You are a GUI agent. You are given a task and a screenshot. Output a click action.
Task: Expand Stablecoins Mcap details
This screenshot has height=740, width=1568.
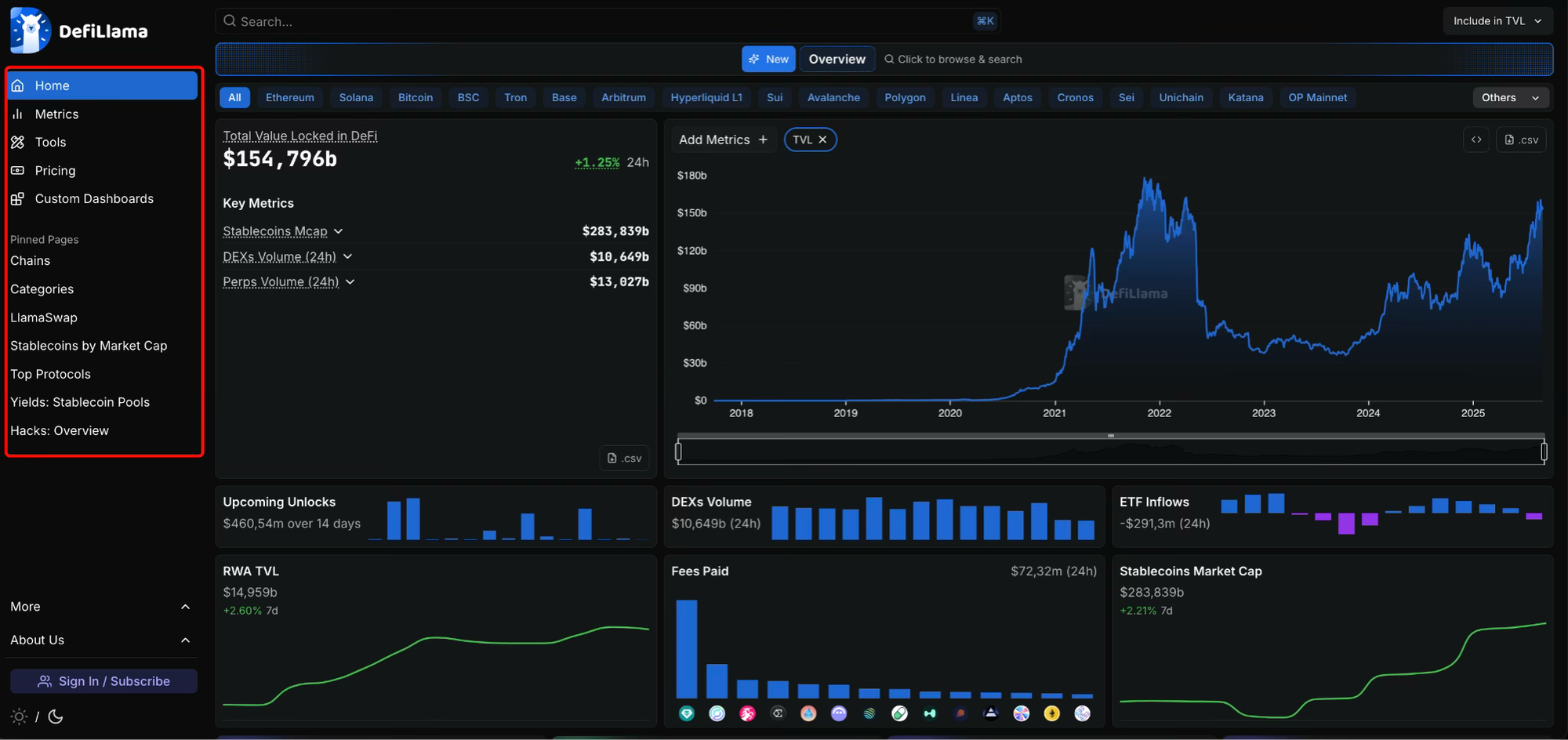(338, 231)
